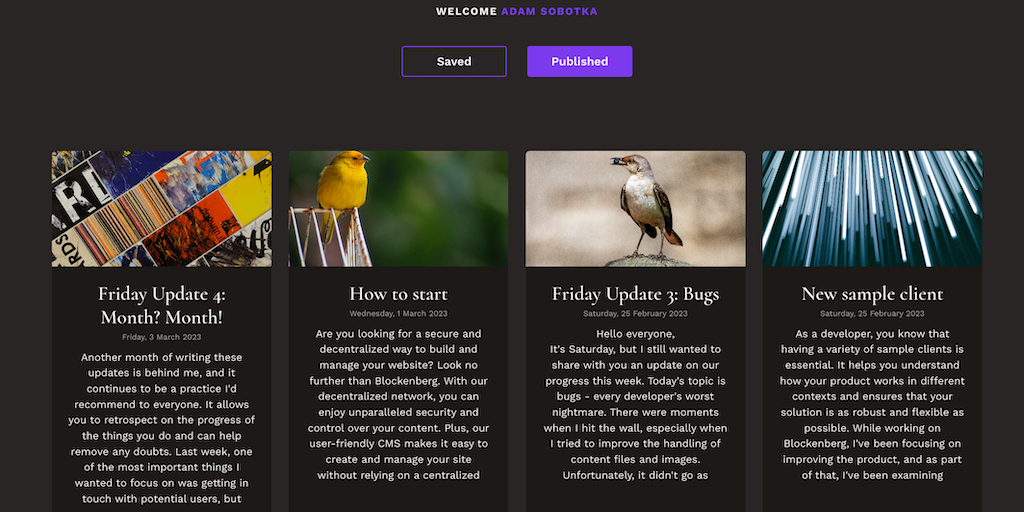Click the excerpt starting "Are you looking for"
This screenshot has height=512, width=1024.
tap(398, 404)
